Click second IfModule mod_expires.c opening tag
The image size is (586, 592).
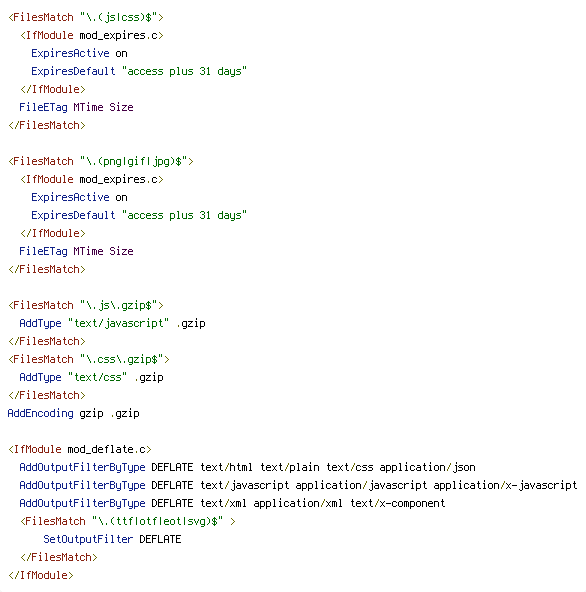(92, 179)
